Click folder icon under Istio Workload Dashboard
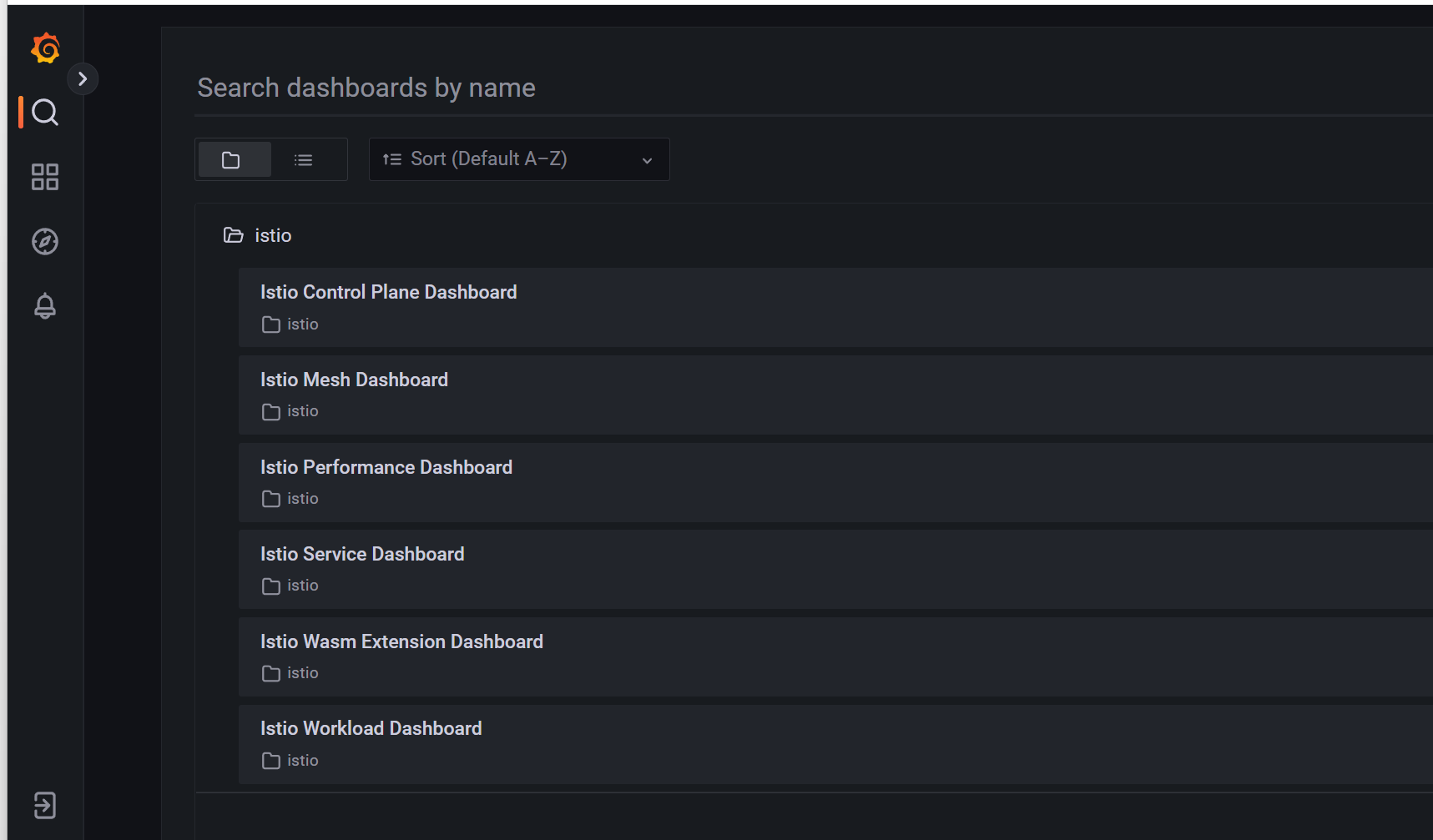 pos(270,761)
